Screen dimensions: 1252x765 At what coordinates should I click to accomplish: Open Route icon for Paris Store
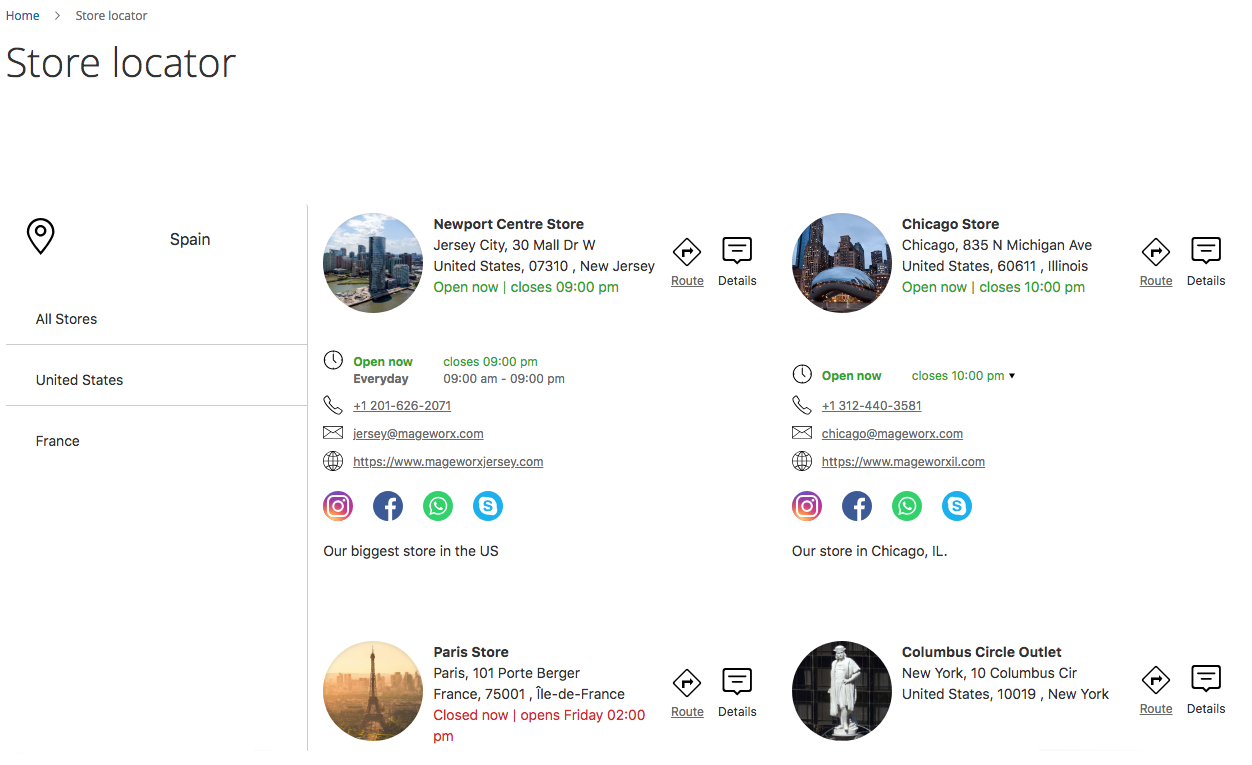(x=687, y=683)
